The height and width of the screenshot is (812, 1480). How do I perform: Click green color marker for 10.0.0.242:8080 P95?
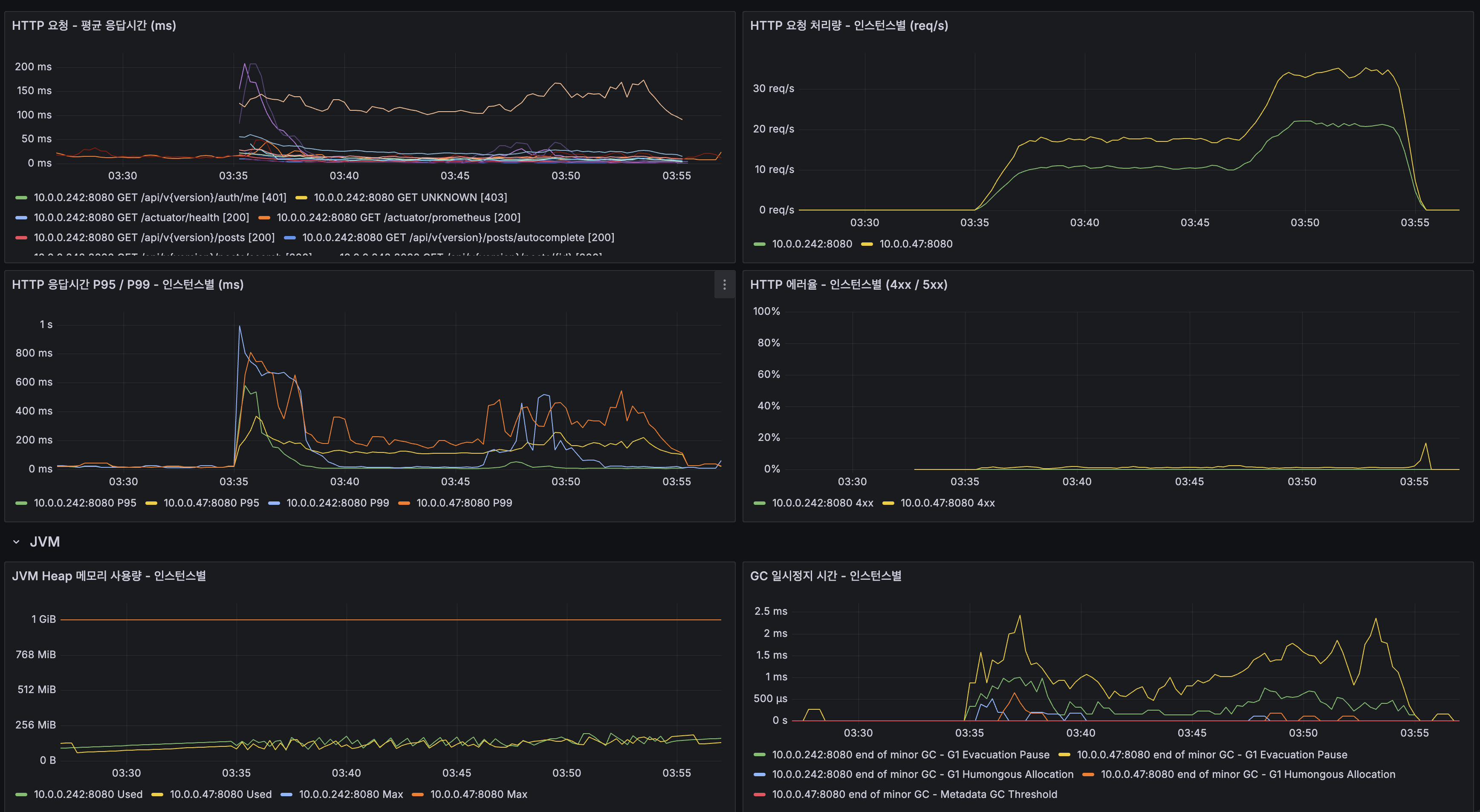pyautogui.click(x=21, y=503)
